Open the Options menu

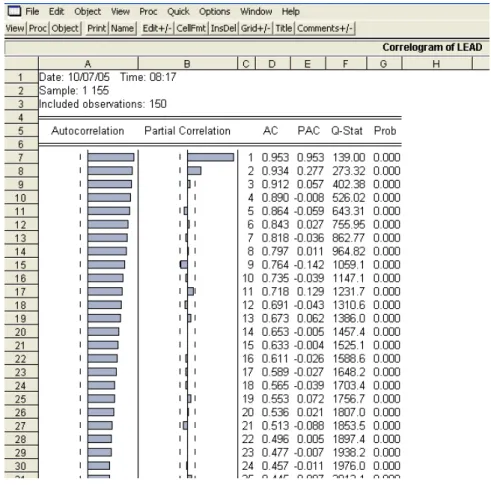[214, 12]
